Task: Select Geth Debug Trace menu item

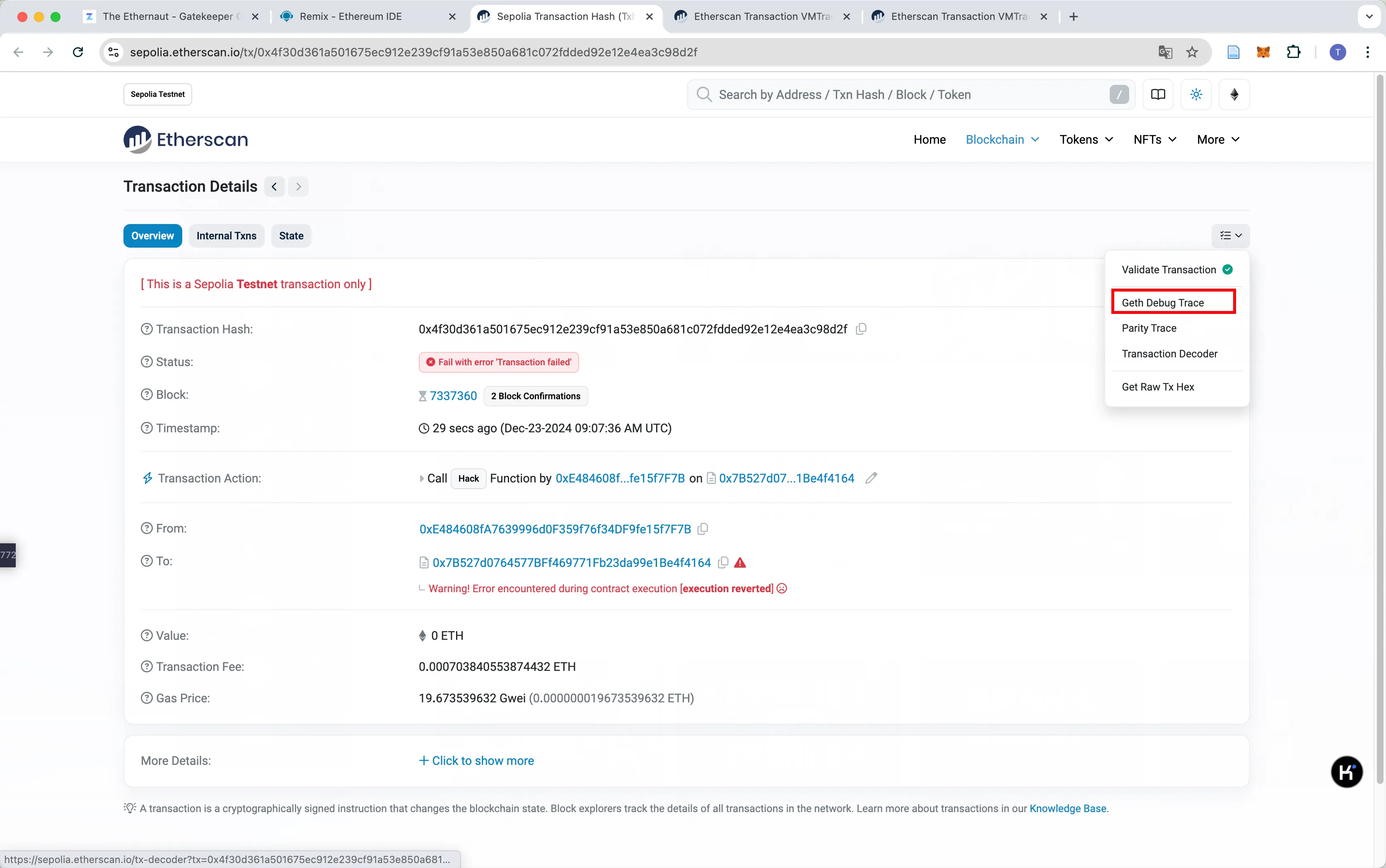Action: pyautogui.click(x=1163, y=303)
